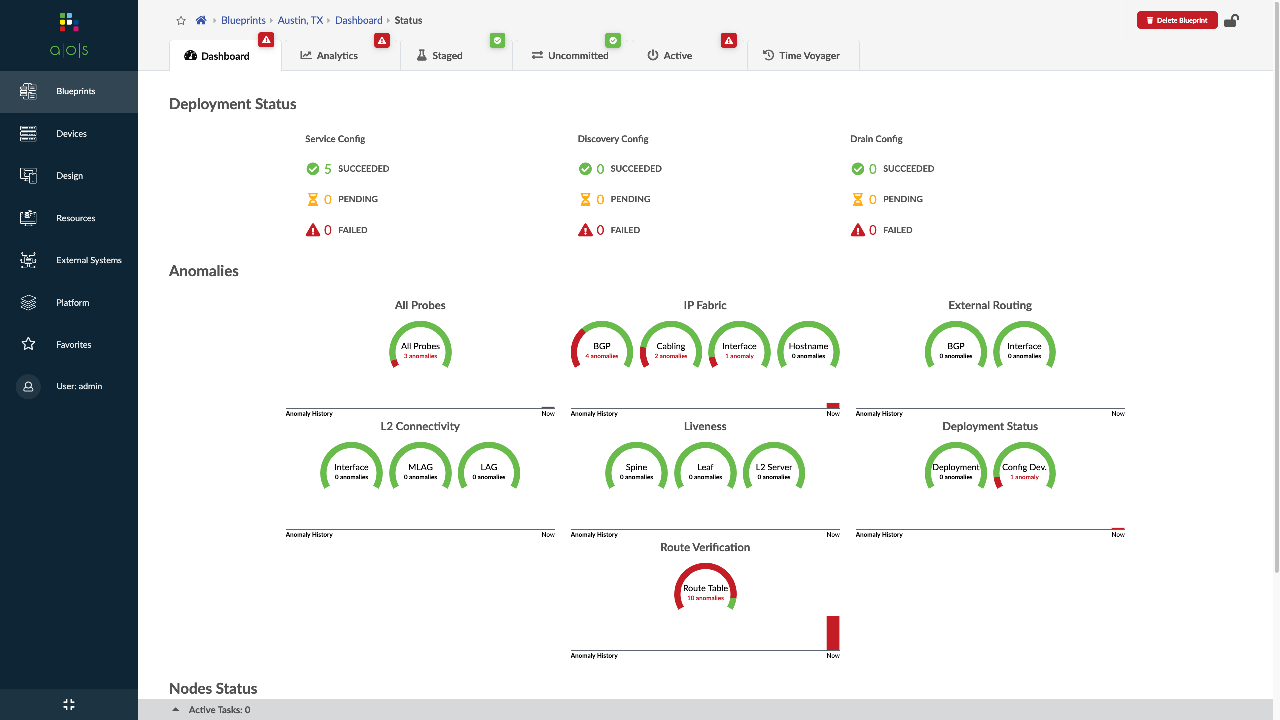Viewport: 1280px width, 720px height.
Task: Toggle the blueprint lock icon
Action: (1231, 19)
